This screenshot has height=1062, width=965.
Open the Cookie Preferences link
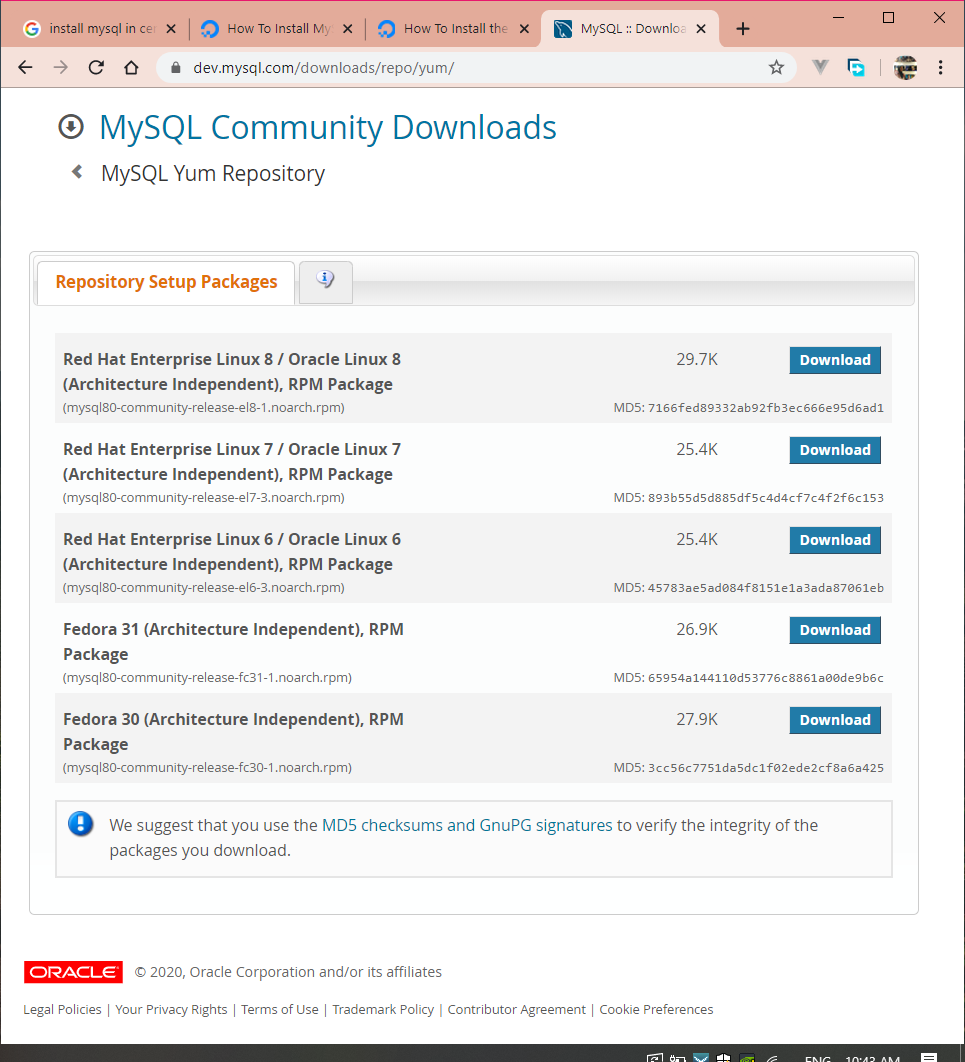[656, 1009]
